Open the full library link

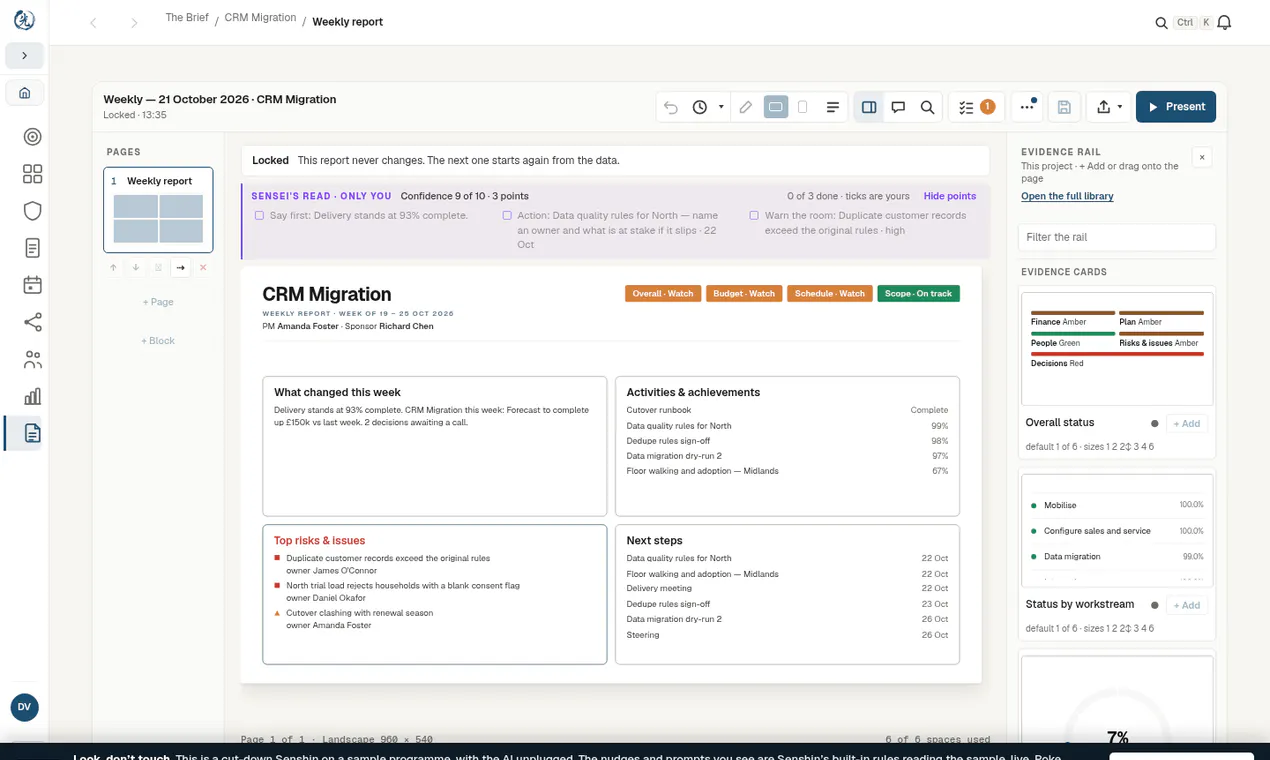tap(1067, 196)
